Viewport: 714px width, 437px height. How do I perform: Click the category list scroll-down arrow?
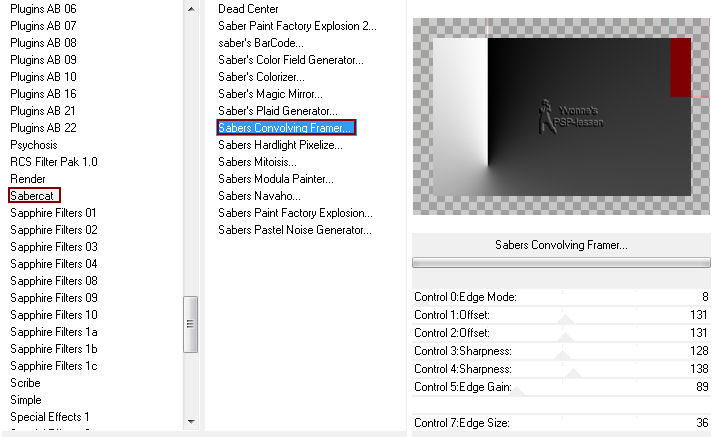191,422
